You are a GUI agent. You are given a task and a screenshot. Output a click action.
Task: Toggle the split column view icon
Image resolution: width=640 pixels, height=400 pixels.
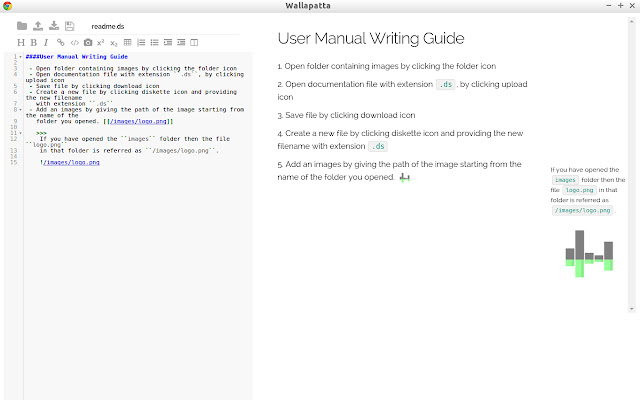(x=194, y=42)
